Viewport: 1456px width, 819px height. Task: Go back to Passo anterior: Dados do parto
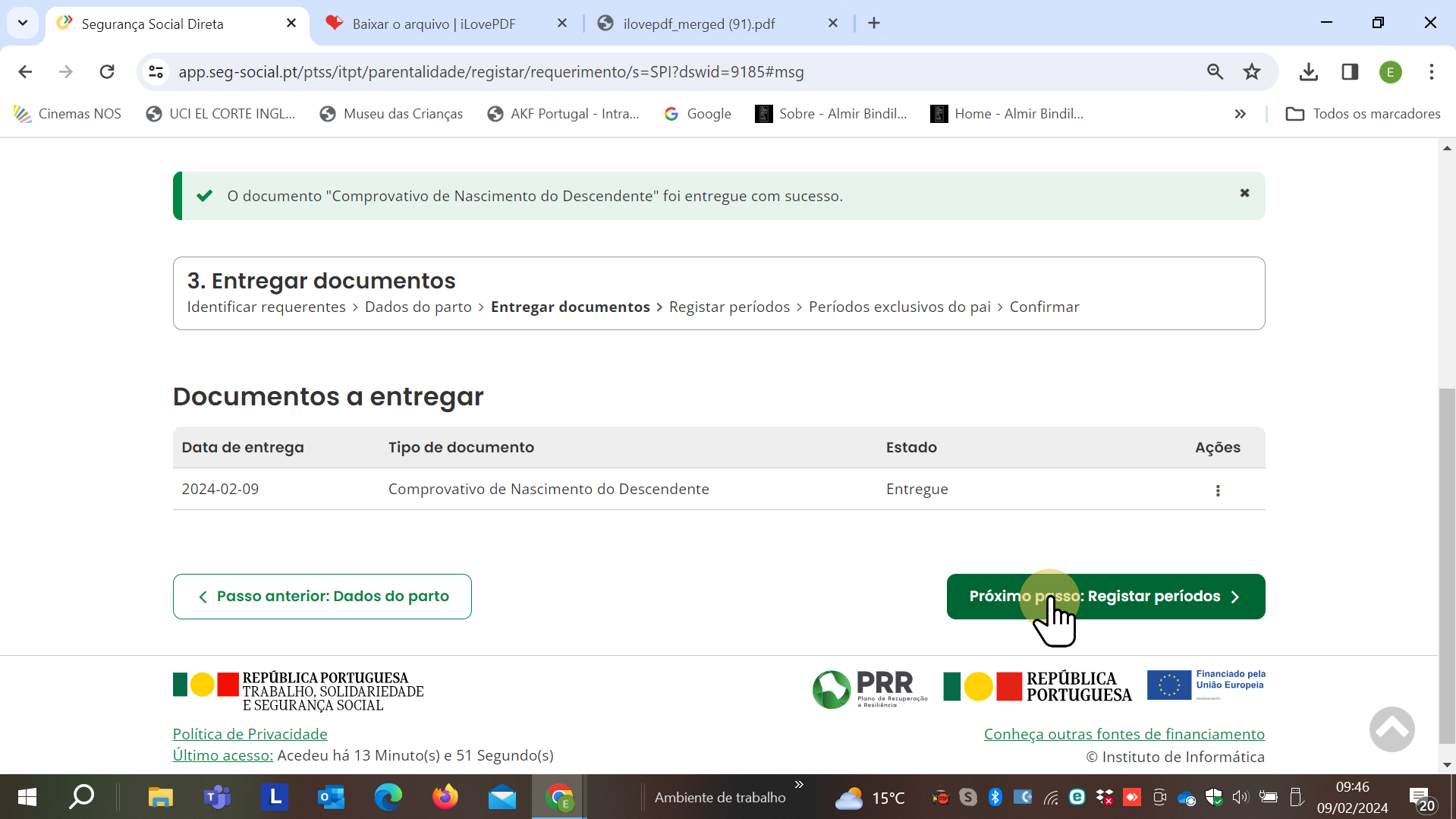point(322,597)
